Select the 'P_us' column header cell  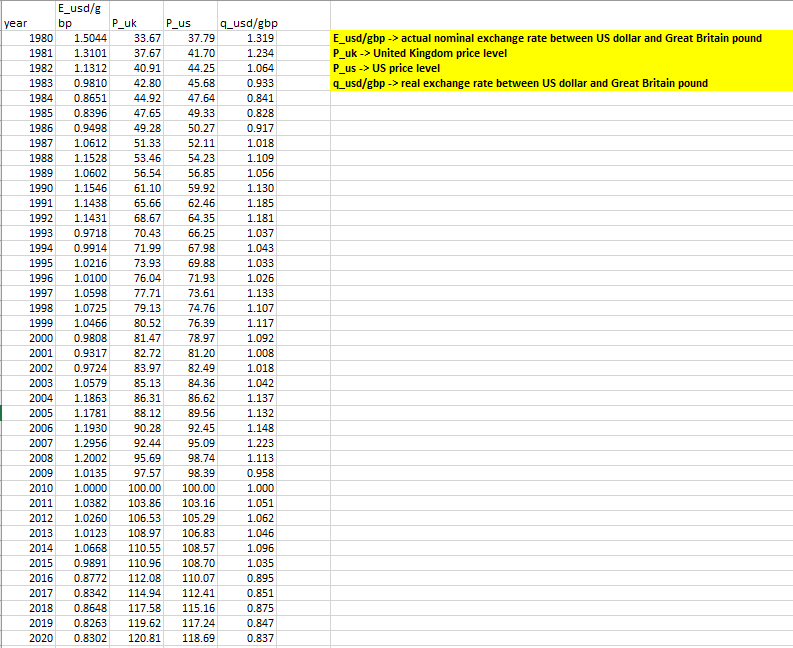pos(191,16)
